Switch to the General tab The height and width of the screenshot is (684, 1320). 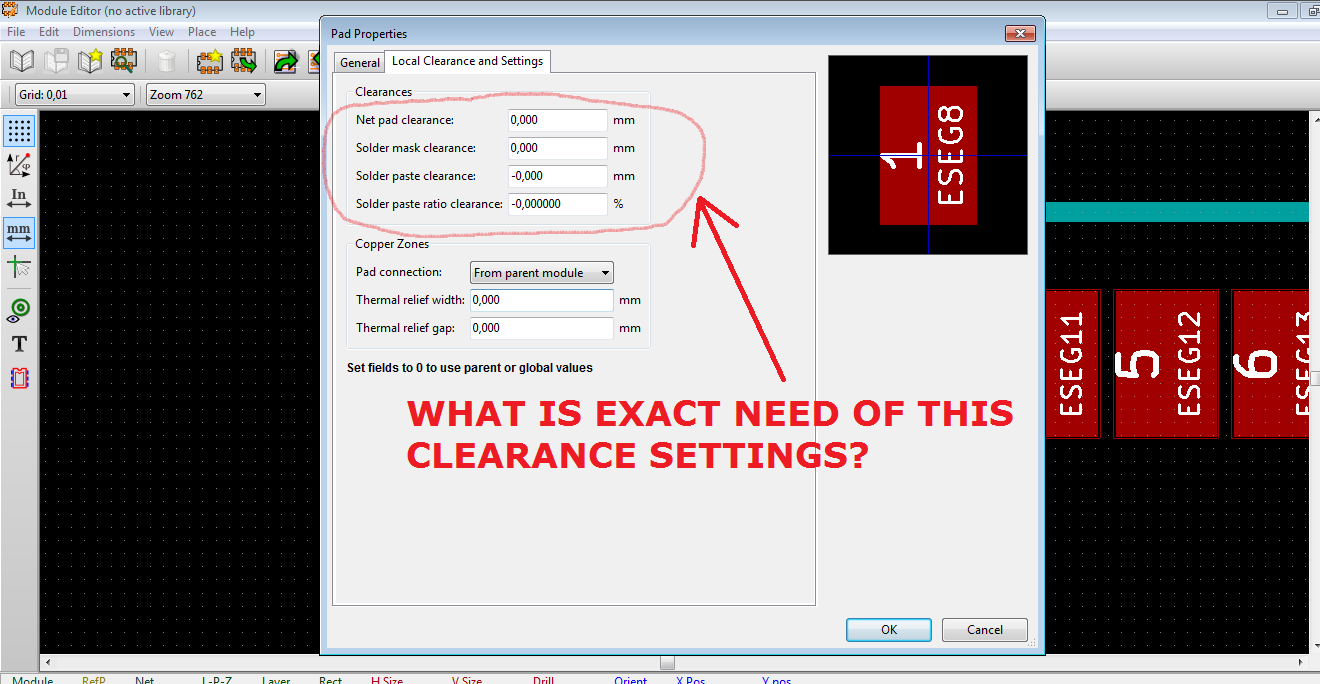point(358,61)
